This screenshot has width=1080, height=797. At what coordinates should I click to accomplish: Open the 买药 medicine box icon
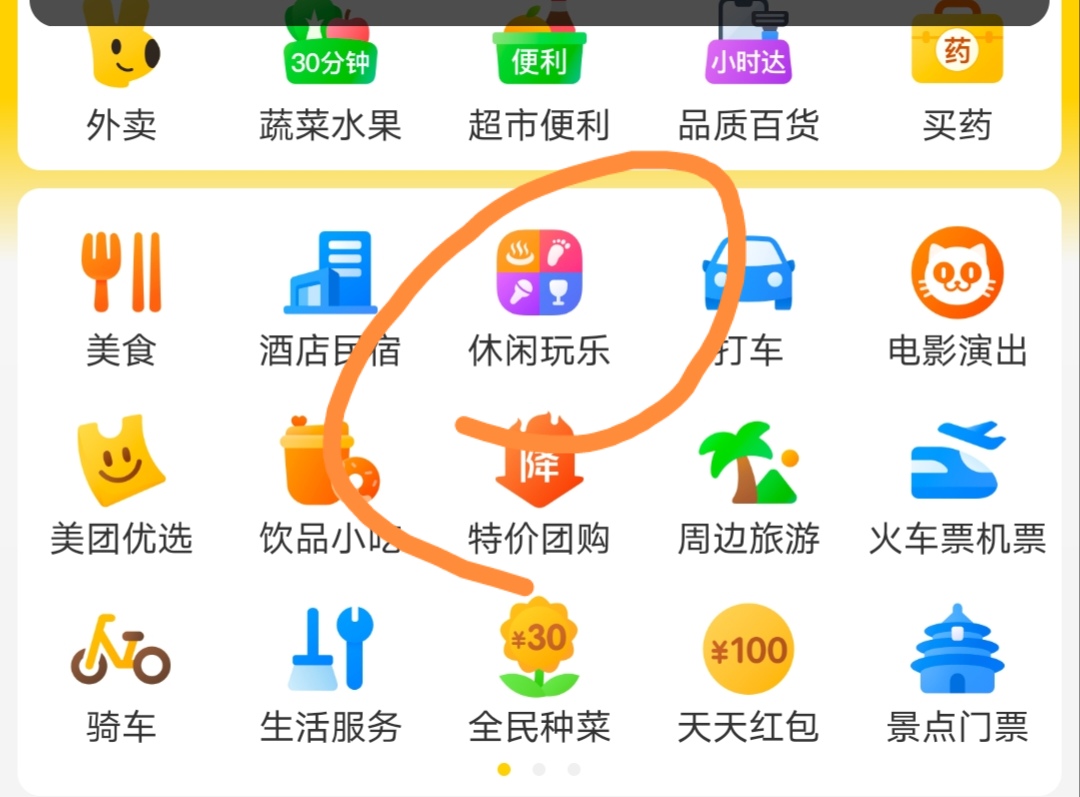pyautogui.click(x=957, y=43)
